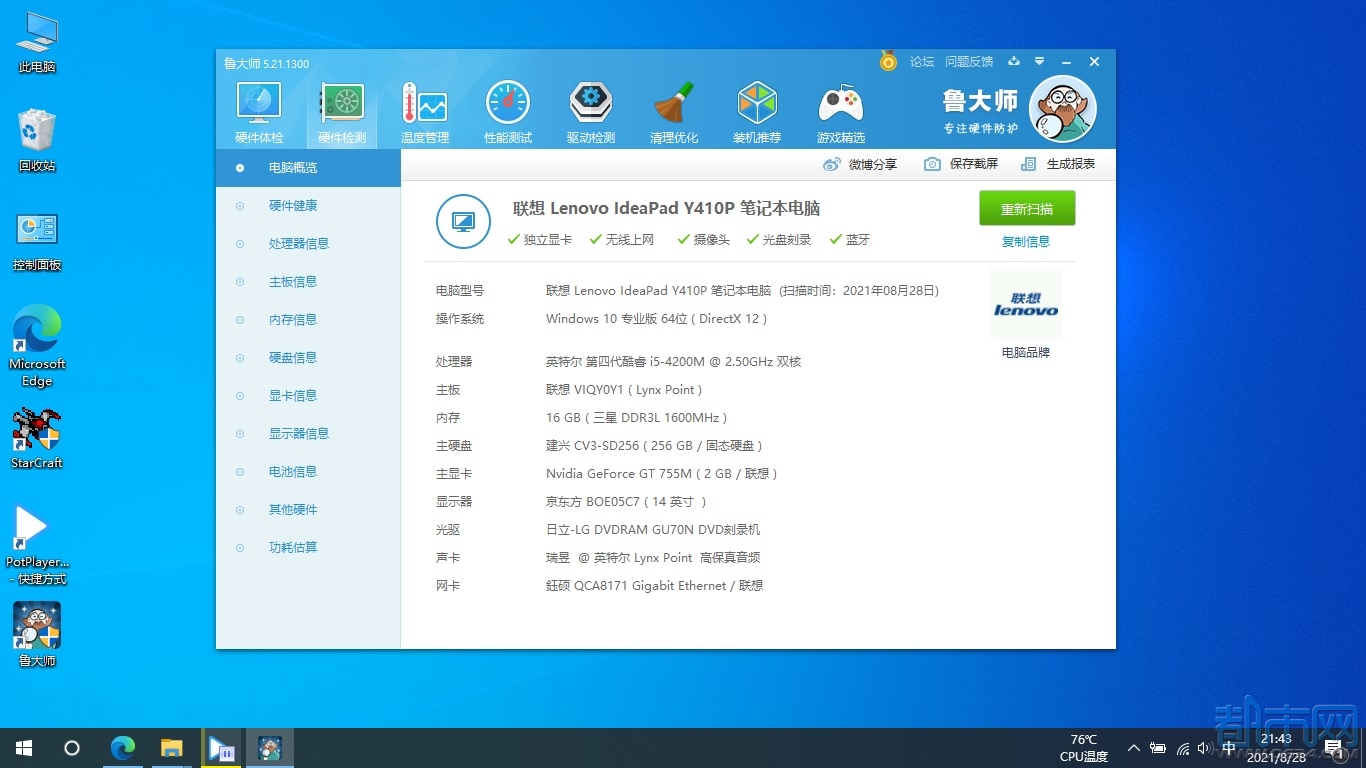Viewport: 1366px width, 768px height.
Task: Click the 建兴 CV3-SD256 disk text
Action: pyautogui.click(x=655, y=446)
